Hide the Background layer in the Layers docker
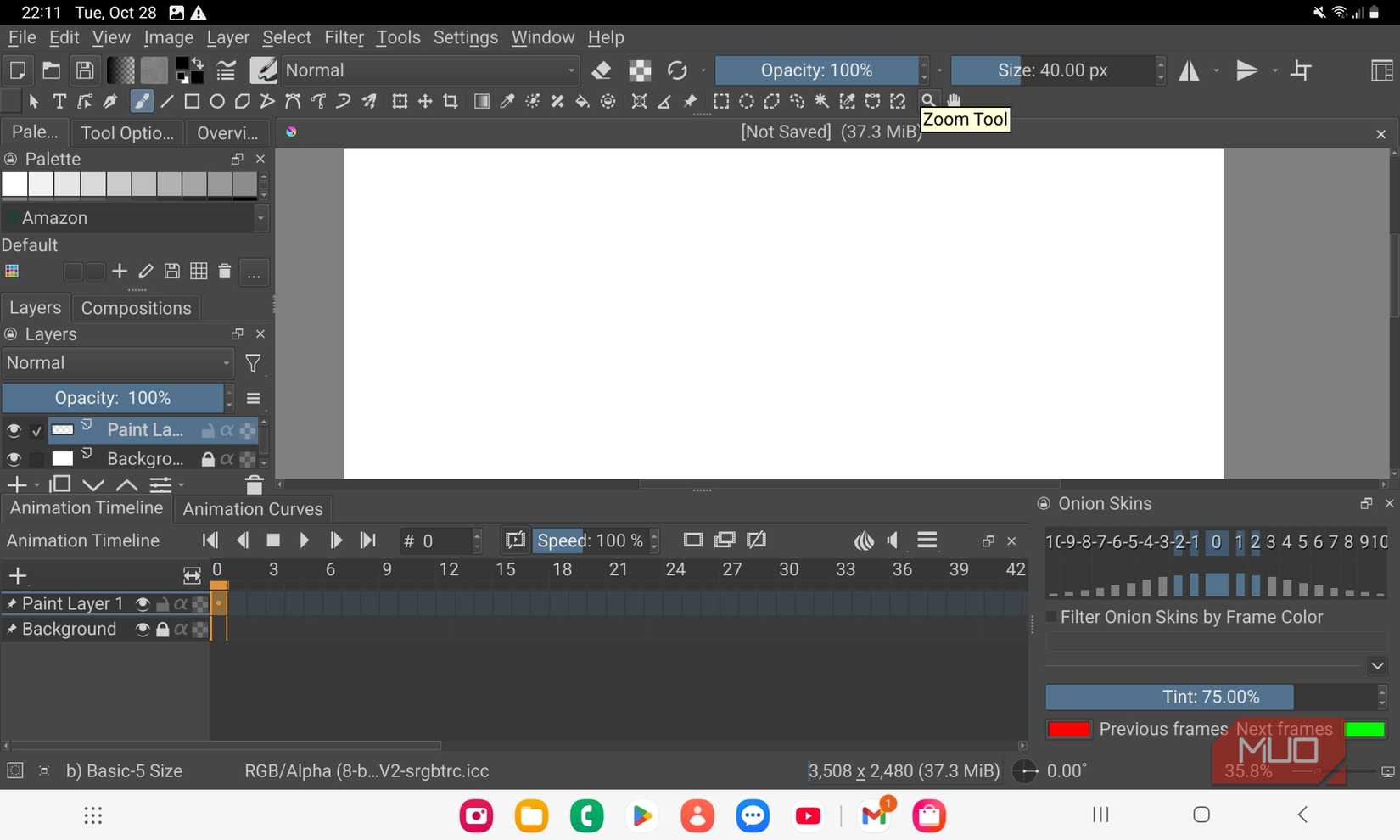 click(x=14, y=459)
